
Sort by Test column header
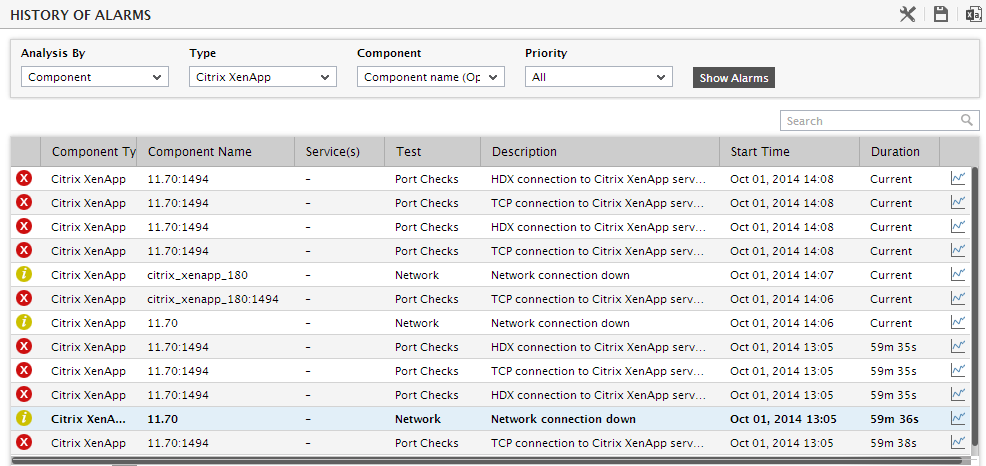pyautogui.click(x=433, y=152)
